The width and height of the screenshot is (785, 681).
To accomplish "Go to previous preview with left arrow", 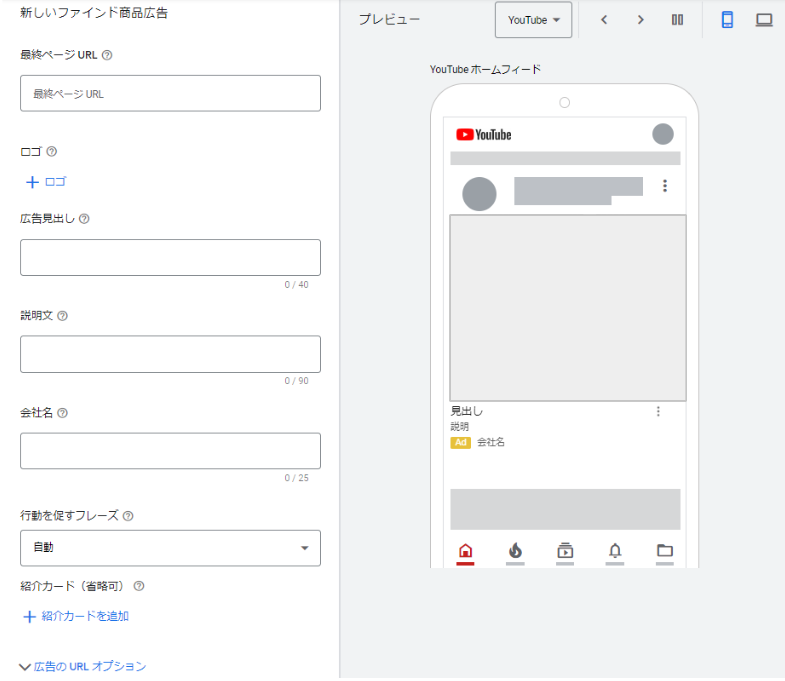I will coord(604,20).
